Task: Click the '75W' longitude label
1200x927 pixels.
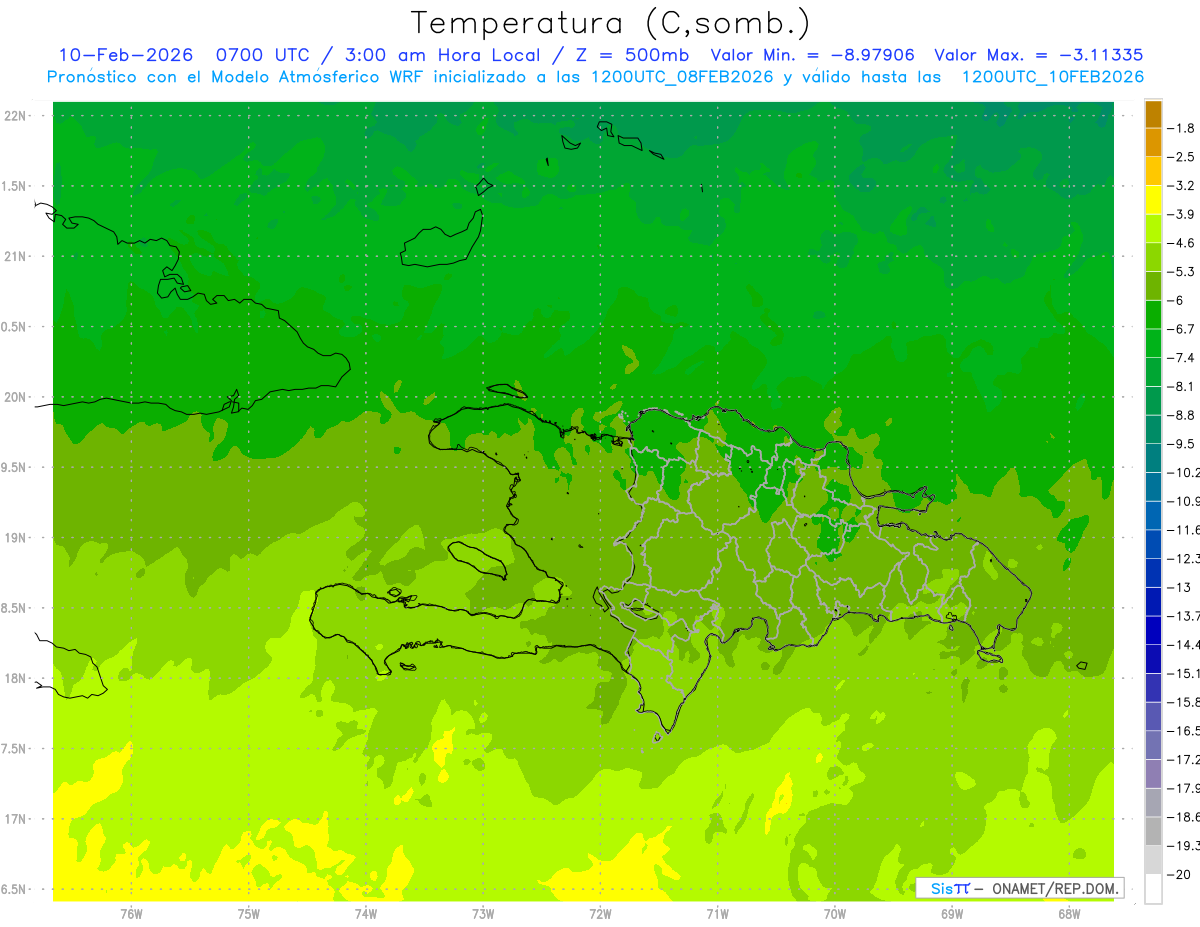Action: point(248,914)
